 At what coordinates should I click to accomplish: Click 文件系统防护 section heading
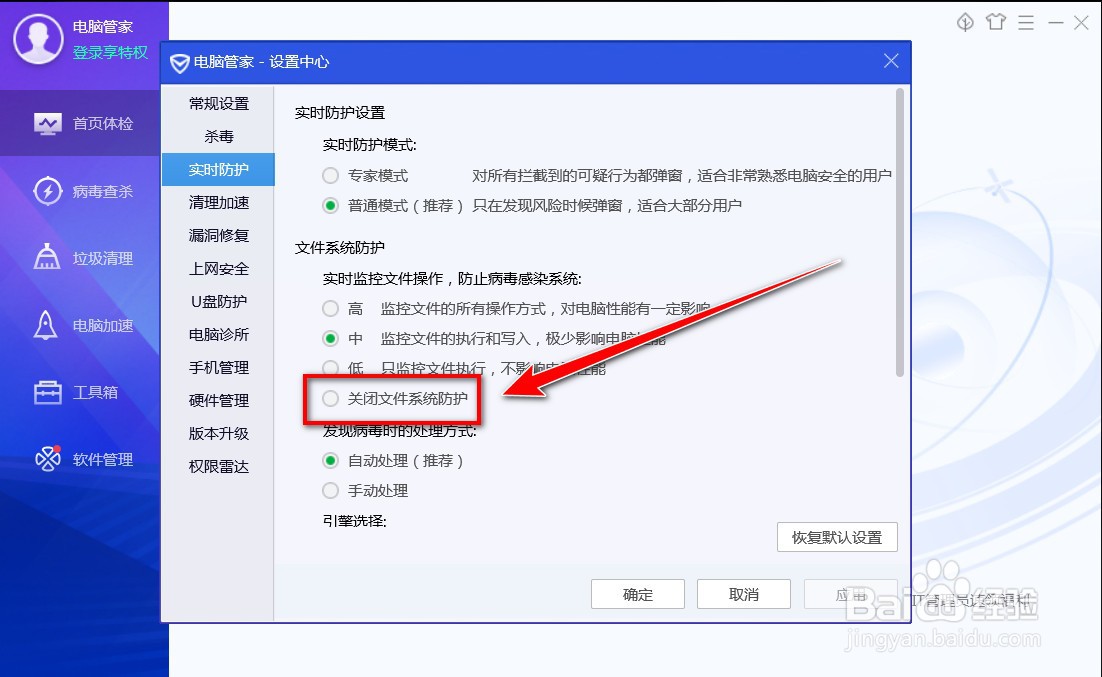pos(339,247)
